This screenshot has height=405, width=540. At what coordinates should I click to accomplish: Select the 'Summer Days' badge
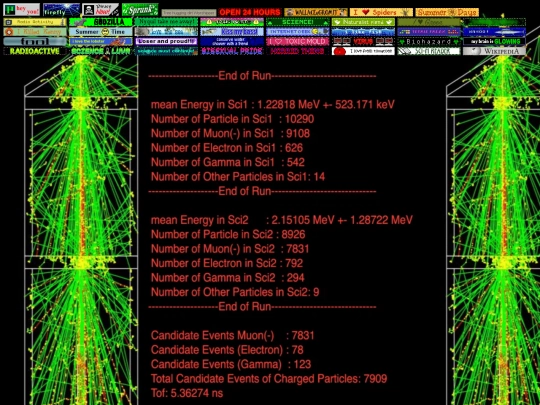click(447, 12)
